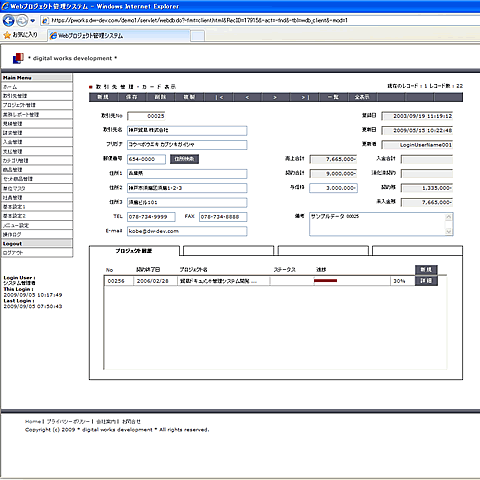Click the digital works development logo icon
This screenshot has height=480, width=480.
pos(18,58)
